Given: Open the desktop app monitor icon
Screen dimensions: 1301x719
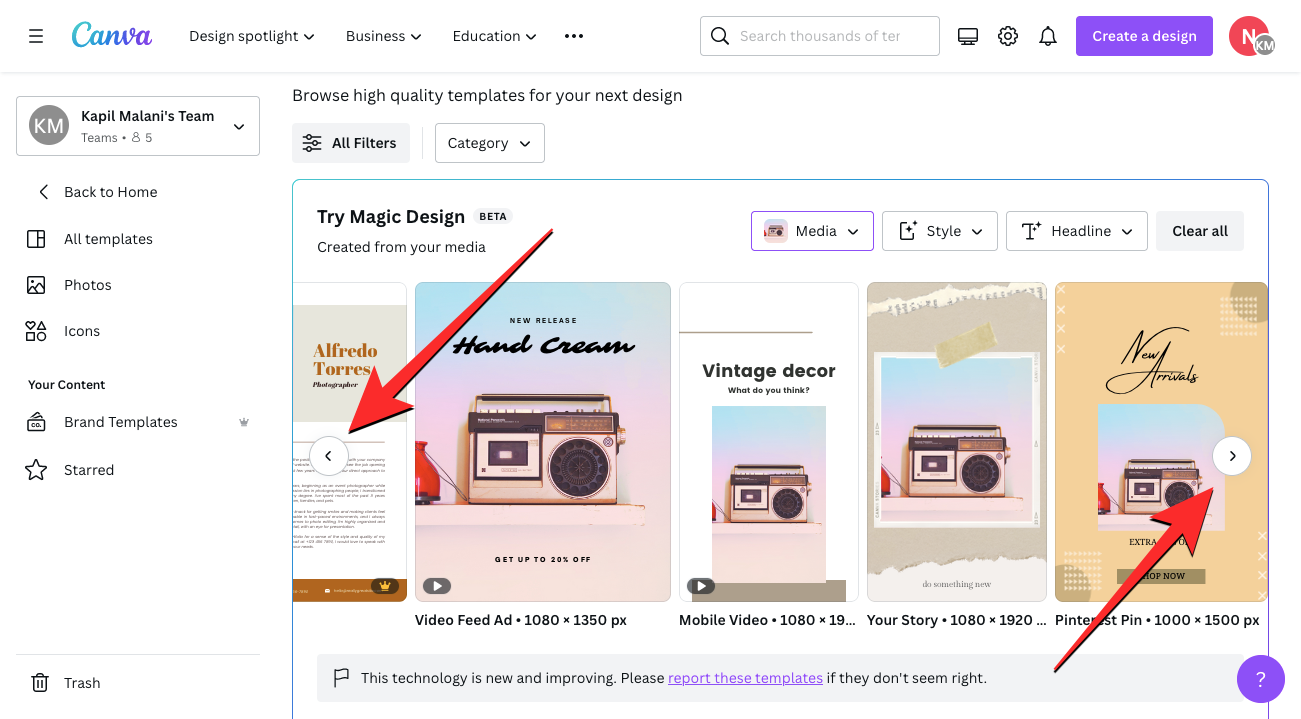Looking at the screenshot, I should point(967,36).
